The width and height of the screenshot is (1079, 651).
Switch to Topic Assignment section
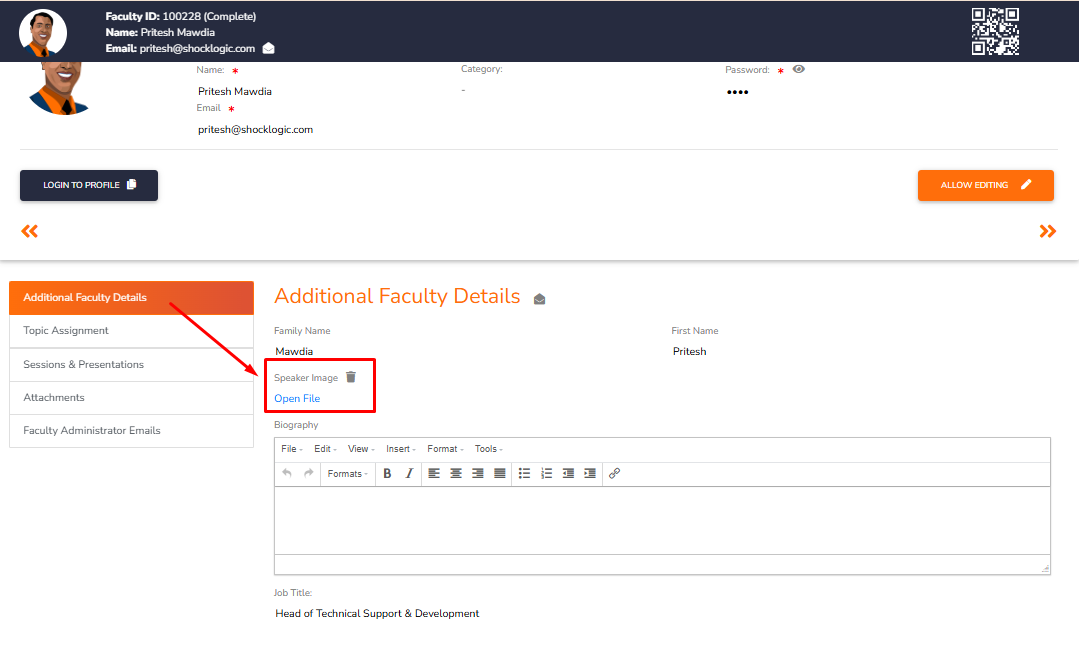click(131, 331)
